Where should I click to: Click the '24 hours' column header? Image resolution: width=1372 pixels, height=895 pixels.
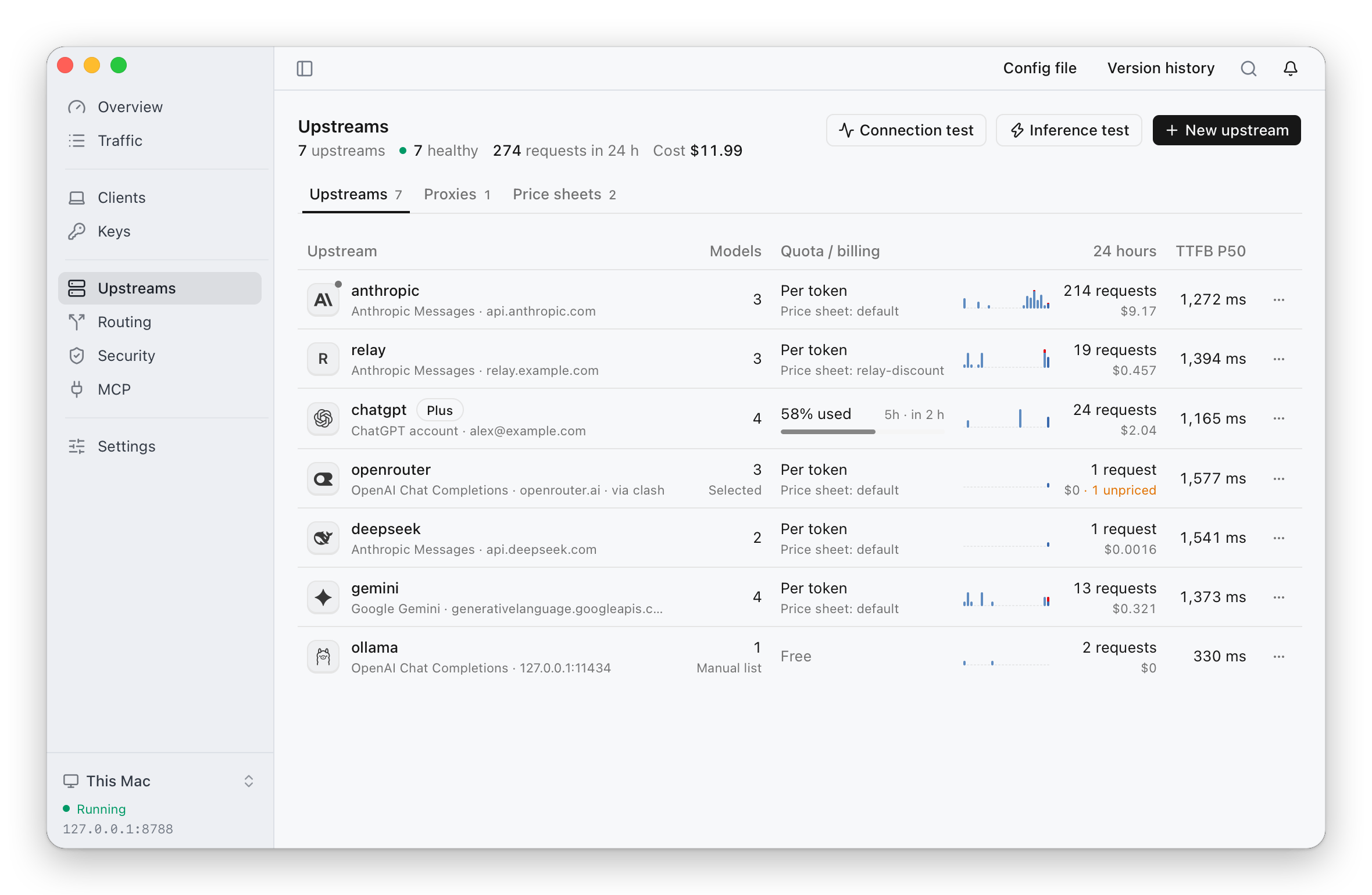(x=1124, y=251)
